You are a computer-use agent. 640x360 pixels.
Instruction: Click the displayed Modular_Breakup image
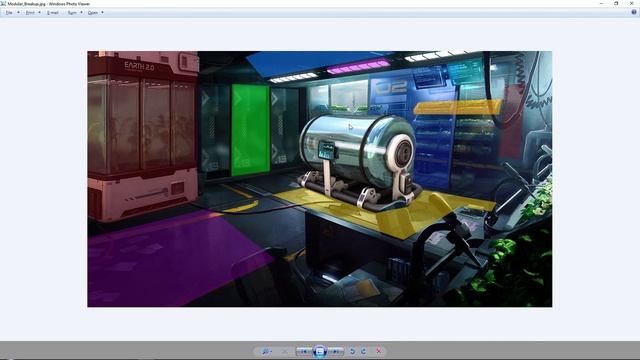coord(320,179)
